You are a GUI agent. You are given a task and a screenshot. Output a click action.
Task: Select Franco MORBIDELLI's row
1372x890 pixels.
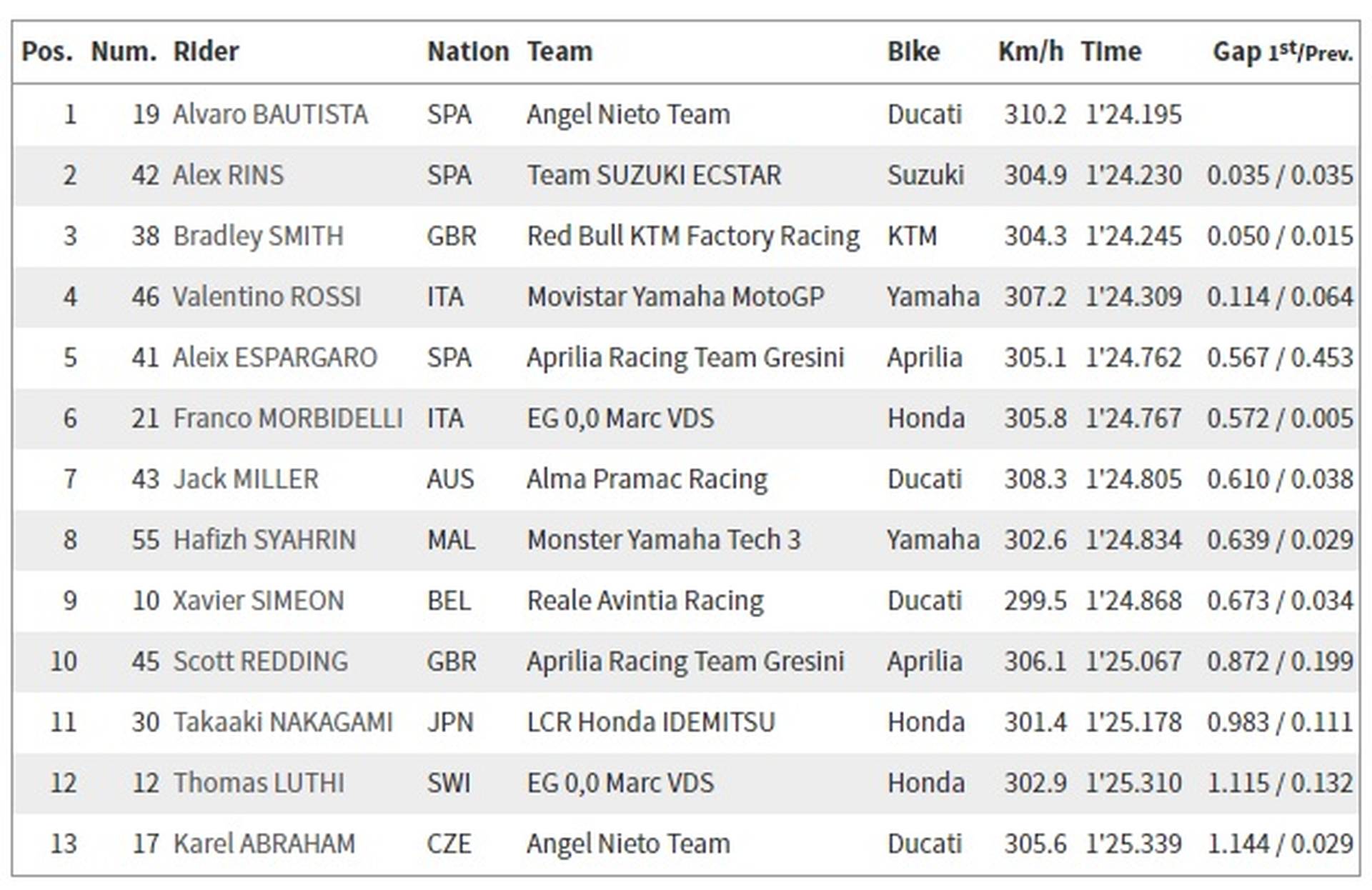[686, 419]
